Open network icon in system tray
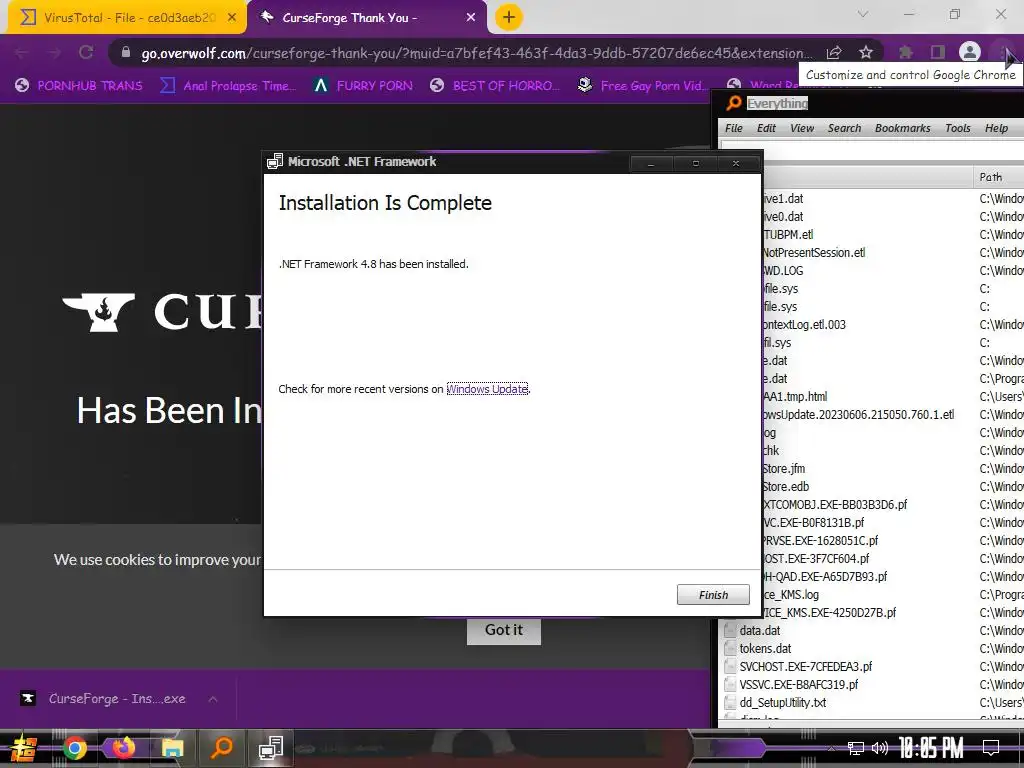The image size is (1024, 768). (855, 748)
